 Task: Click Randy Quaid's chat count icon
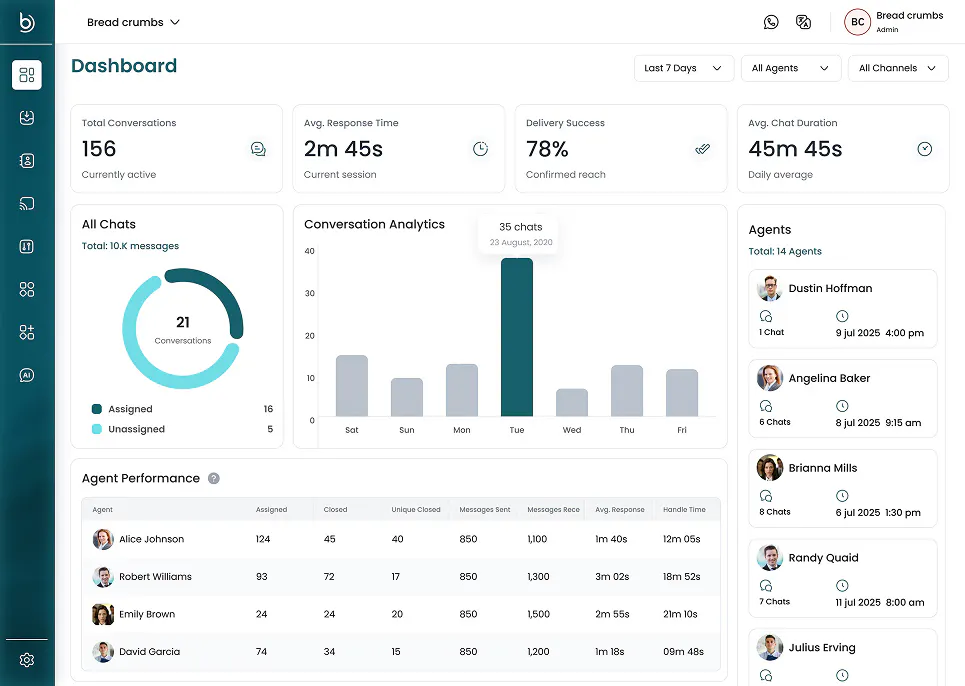pyautogui.click(x=766, y=586)
